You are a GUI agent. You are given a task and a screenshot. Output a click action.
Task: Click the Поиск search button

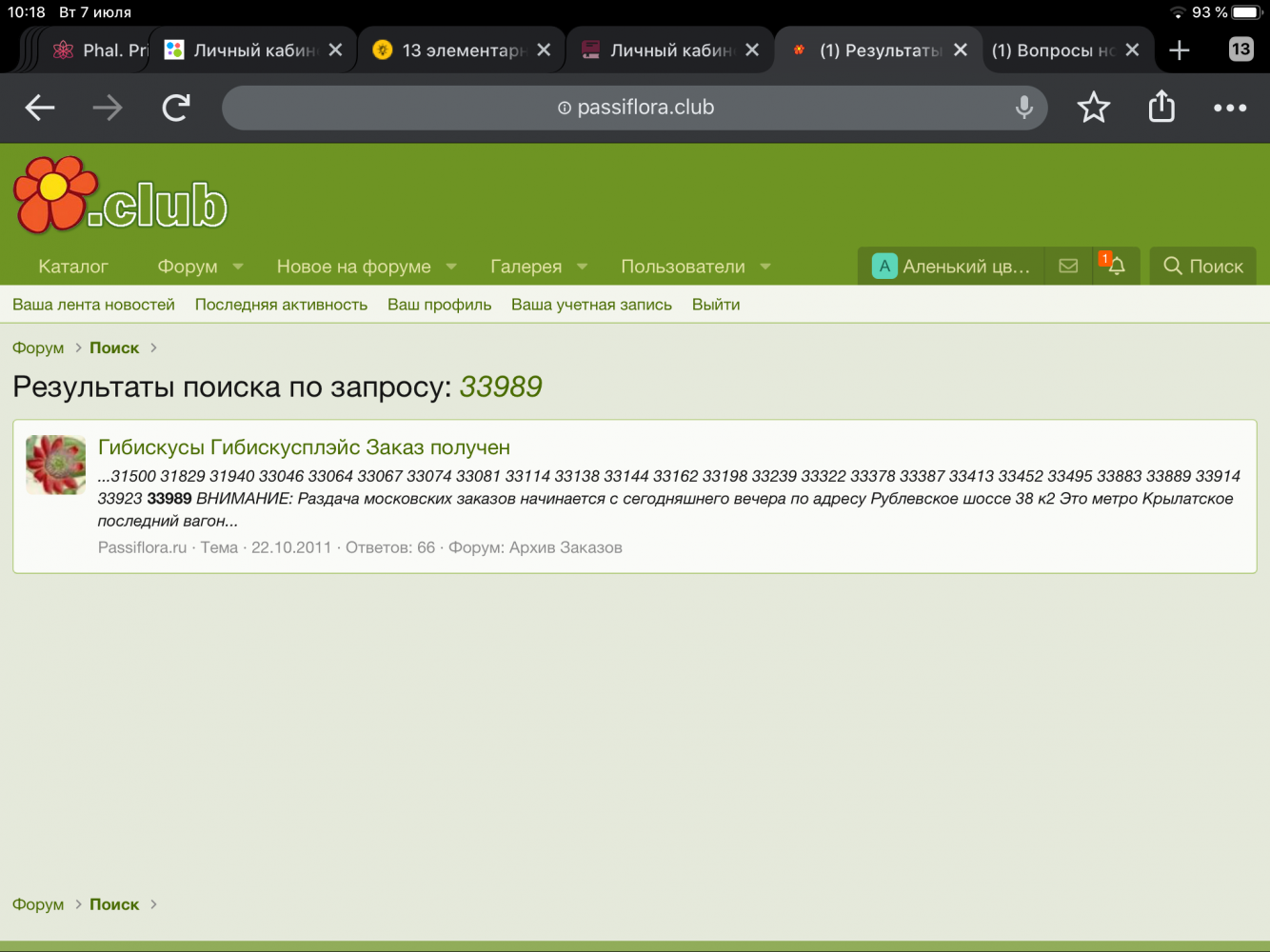(x=1203, y=267)
